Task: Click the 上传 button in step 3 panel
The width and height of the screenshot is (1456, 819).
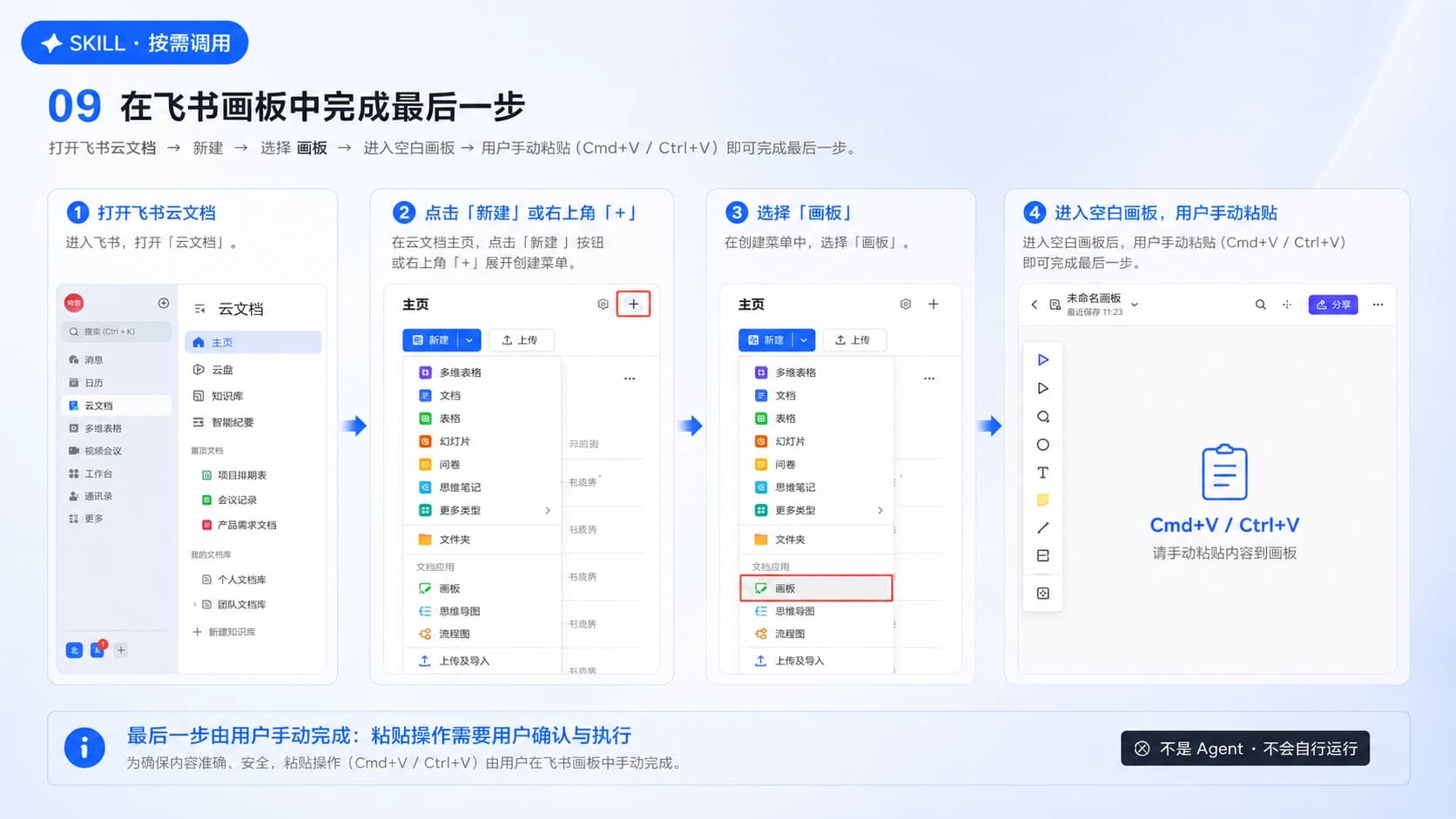Action: tap(853, 340)
